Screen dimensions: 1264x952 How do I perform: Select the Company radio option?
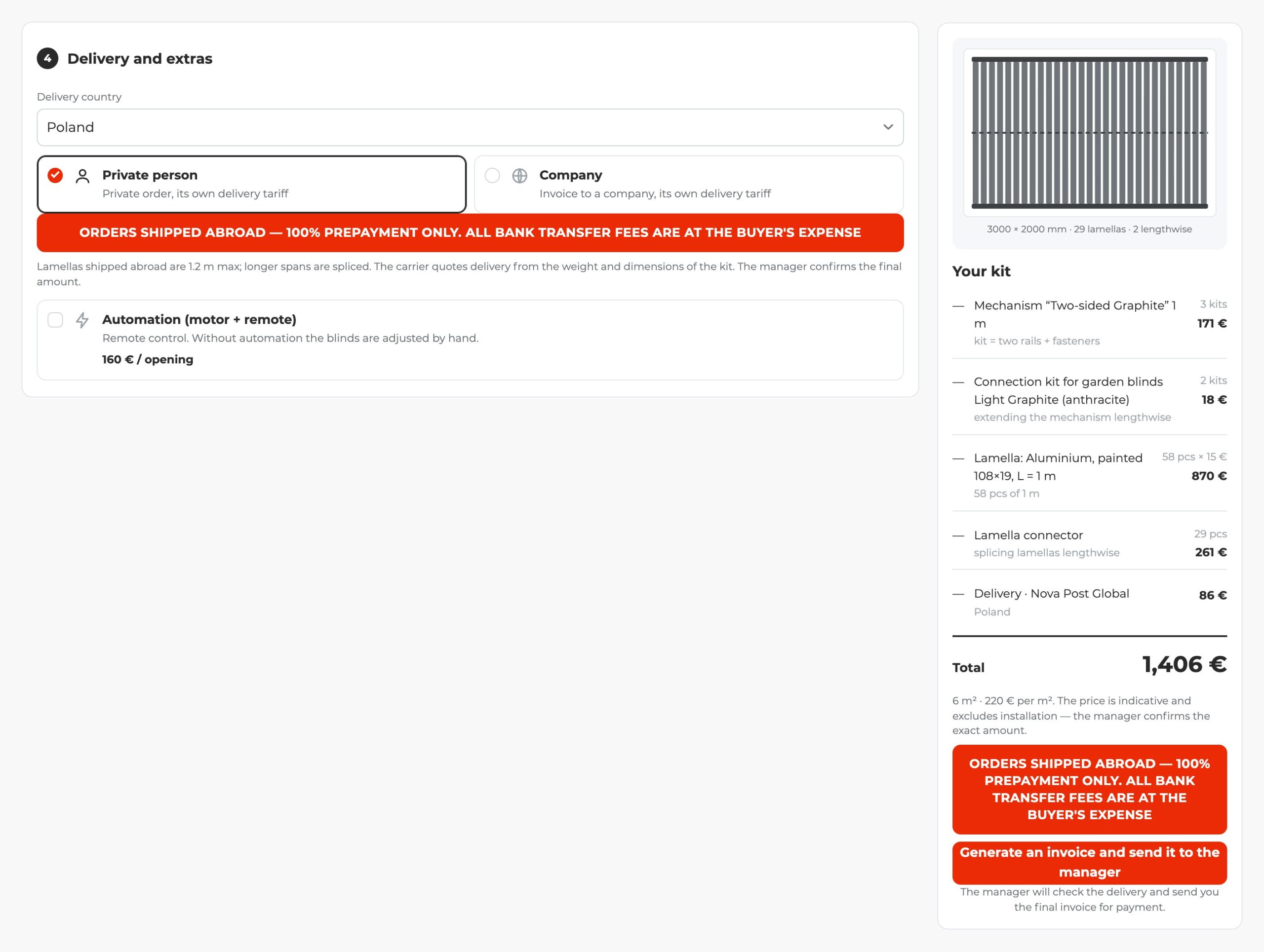[492, 175]
